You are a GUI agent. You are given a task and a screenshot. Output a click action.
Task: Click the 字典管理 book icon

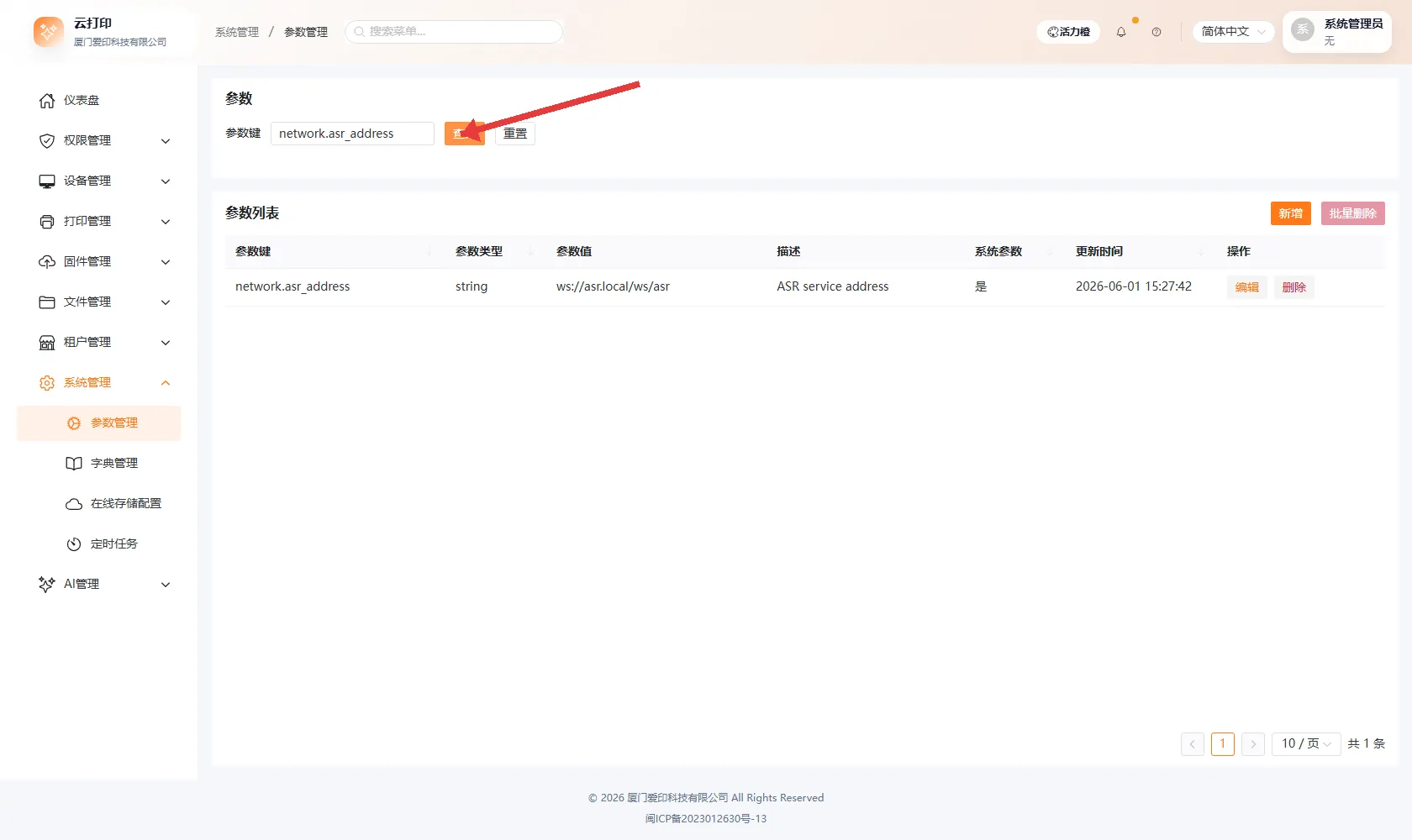pos(74,464)
